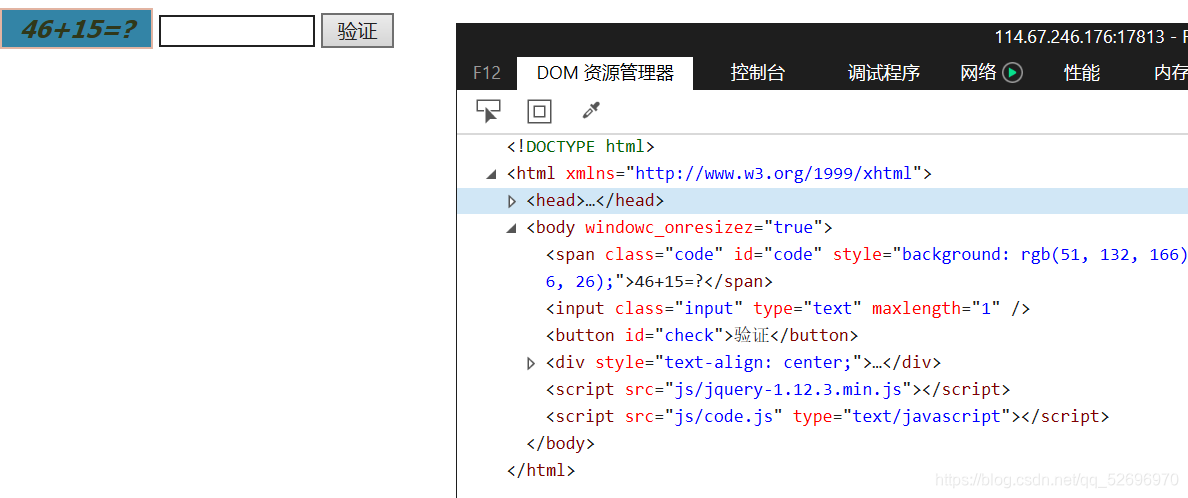Select the element picker tool icon
Viewport: 1188px width, 498px height.
(488, 111)
